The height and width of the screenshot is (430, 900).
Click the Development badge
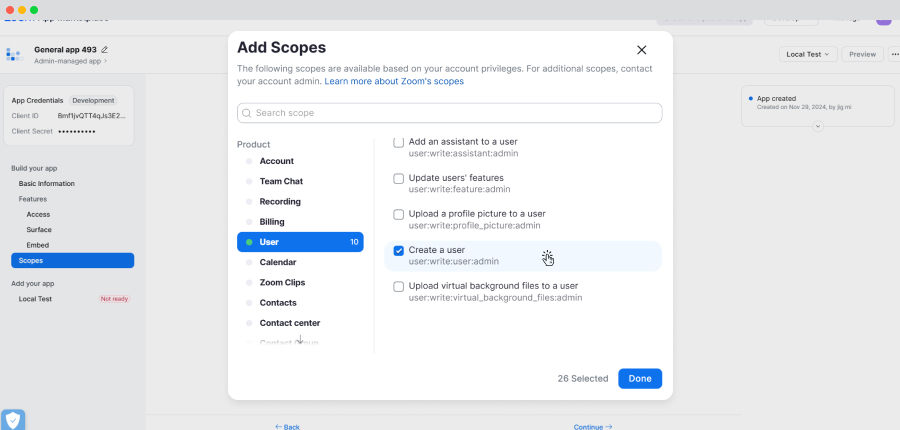click(x=93, y=100)
